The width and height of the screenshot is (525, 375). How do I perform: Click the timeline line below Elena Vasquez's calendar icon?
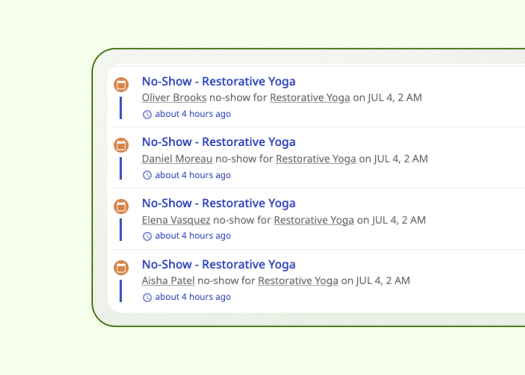(121, 230)
